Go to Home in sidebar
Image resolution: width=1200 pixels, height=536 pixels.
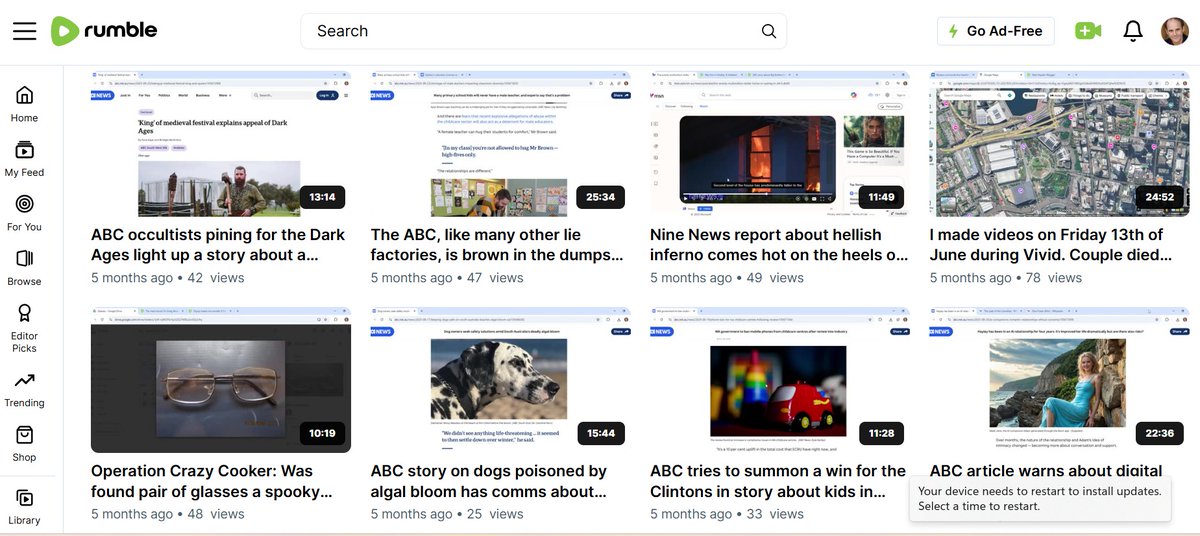[24, 104]
